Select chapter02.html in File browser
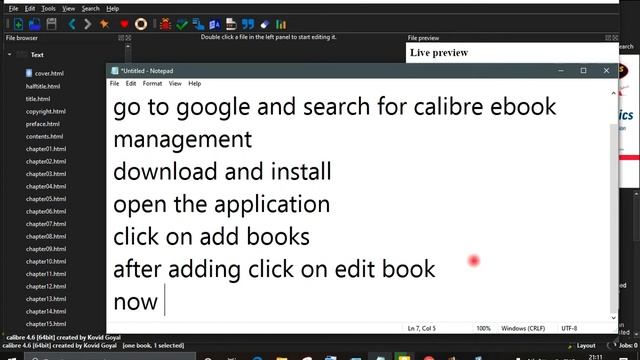 coord(46,161)
